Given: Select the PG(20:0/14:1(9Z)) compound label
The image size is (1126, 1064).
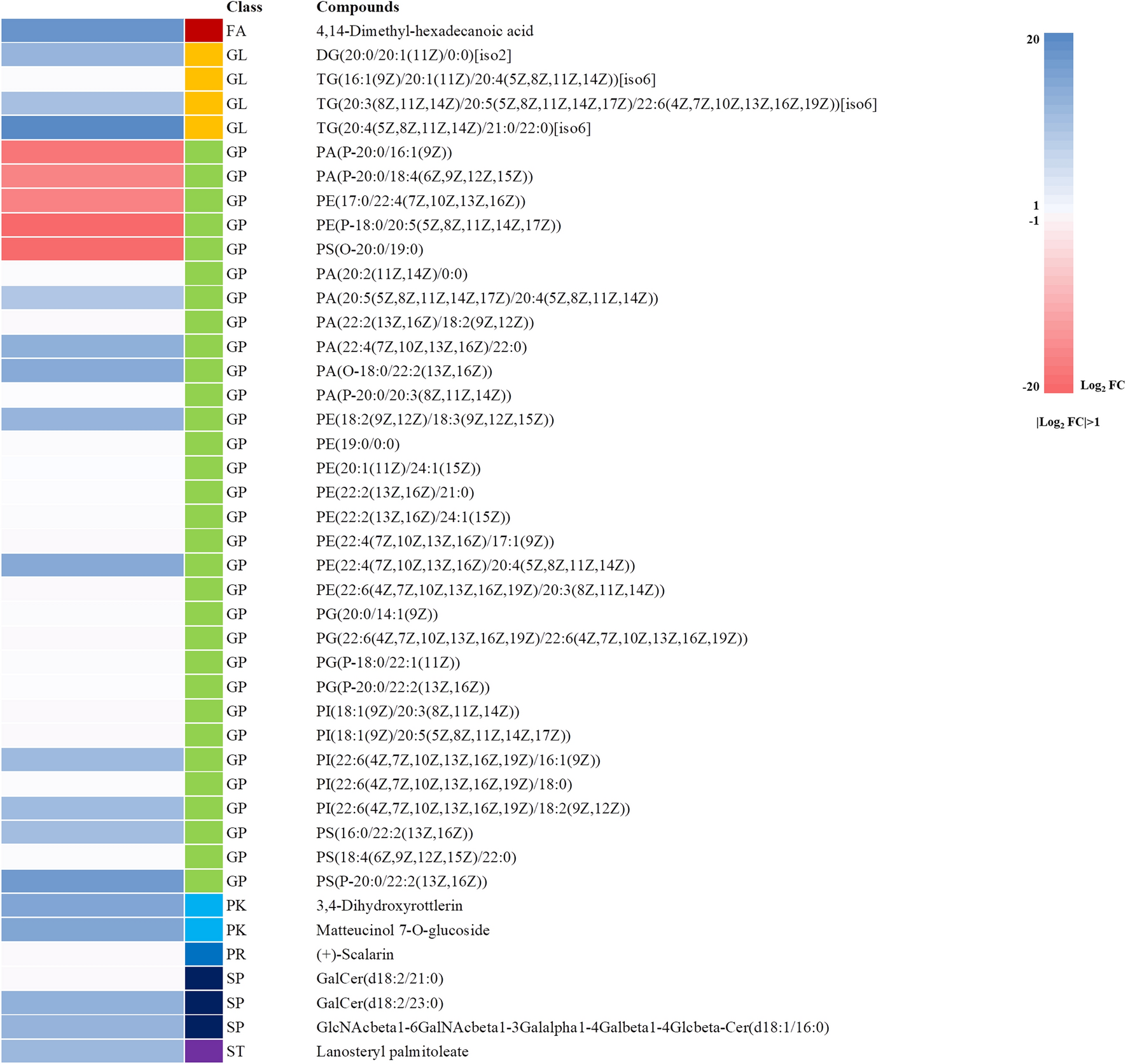Looking at the screenshot, I should (x=377, y=614).
